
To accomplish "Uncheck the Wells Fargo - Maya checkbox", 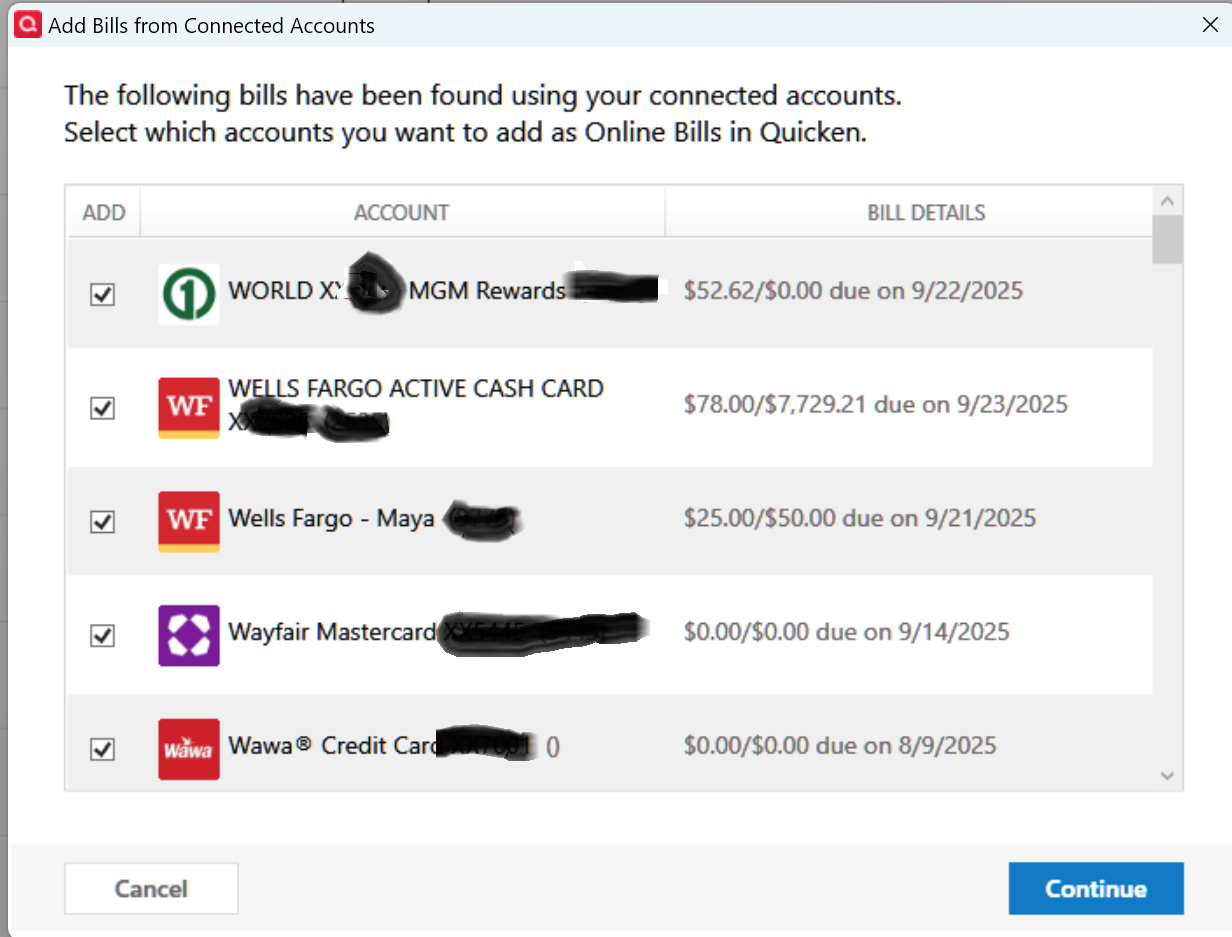I will 103,522.
